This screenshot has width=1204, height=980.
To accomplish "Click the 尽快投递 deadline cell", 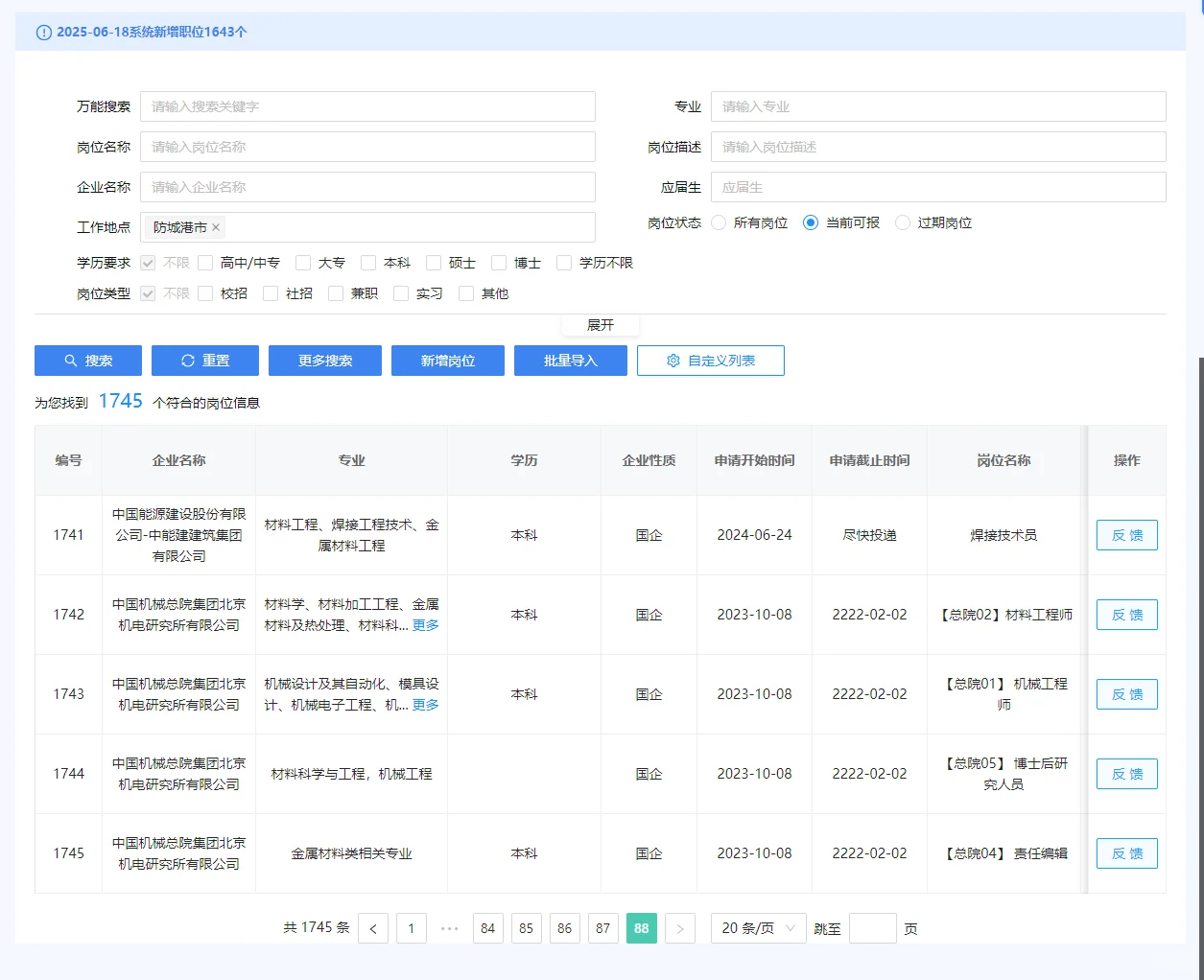I will pyautogui.click(x=870, y=535).
